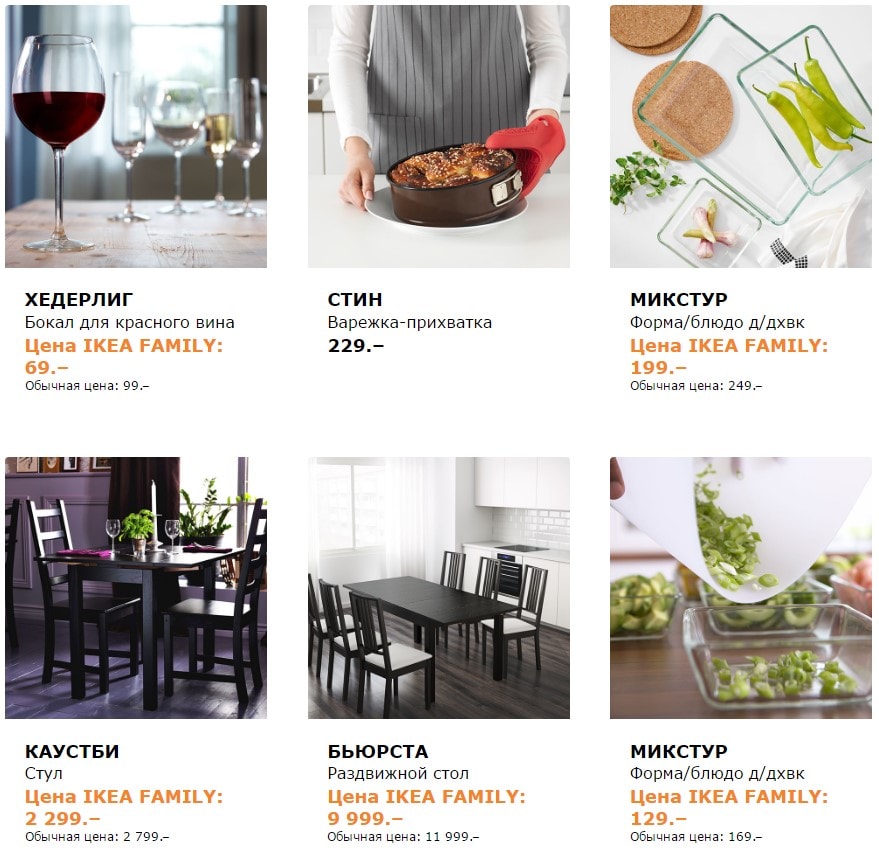Viewport: 879px width, 853px height.
Task: Click the regular price 2 799.– text
Action: point(97,837)
